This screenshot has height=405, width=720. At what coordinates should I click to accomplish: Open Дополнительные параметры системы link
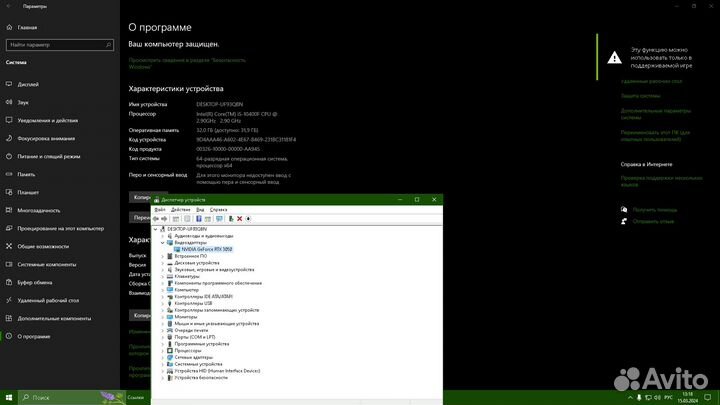[655, 114]
